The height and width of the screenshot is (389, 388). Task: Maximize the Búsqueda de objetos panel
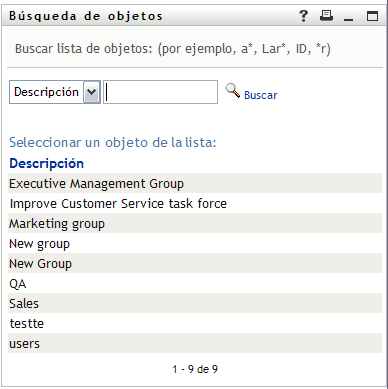pyautogui.click(x=372, y=16)
